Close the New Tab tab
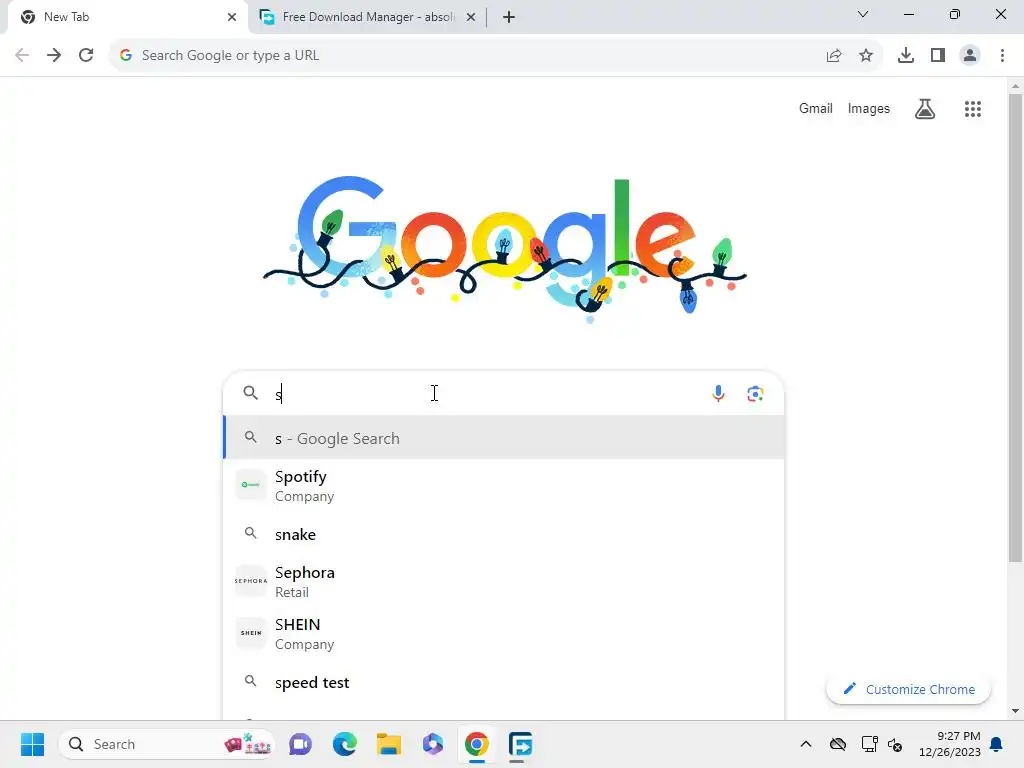Viewport: 1024px width, 768px height. (232, 17)
